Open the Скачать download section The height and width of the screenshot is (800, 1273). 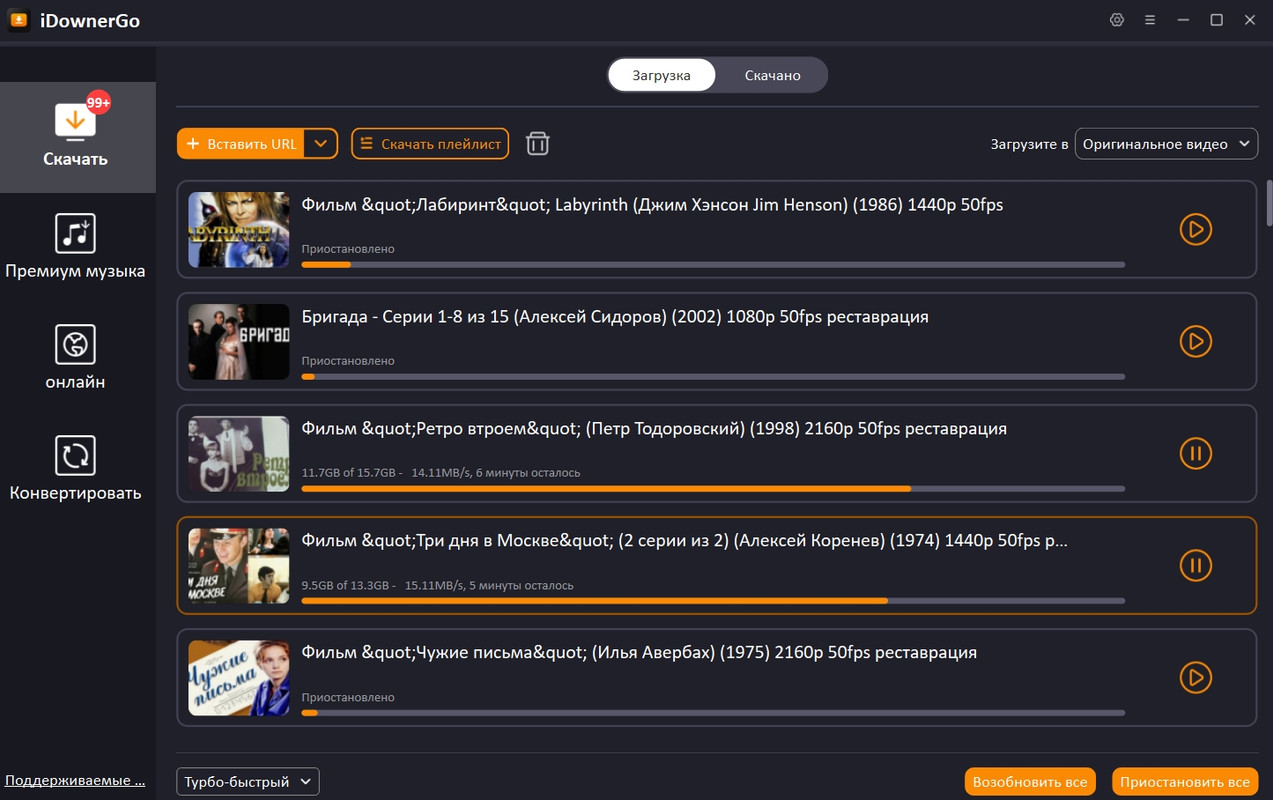tap(77, 137)
